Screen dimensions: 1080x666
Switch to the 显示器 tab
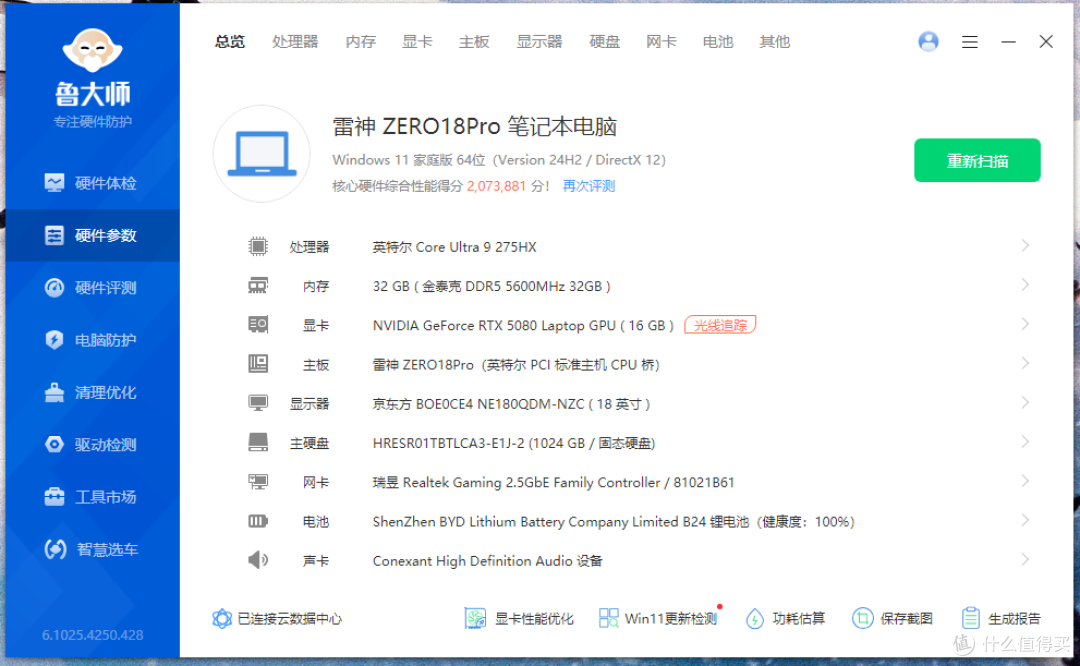[539, 42]
